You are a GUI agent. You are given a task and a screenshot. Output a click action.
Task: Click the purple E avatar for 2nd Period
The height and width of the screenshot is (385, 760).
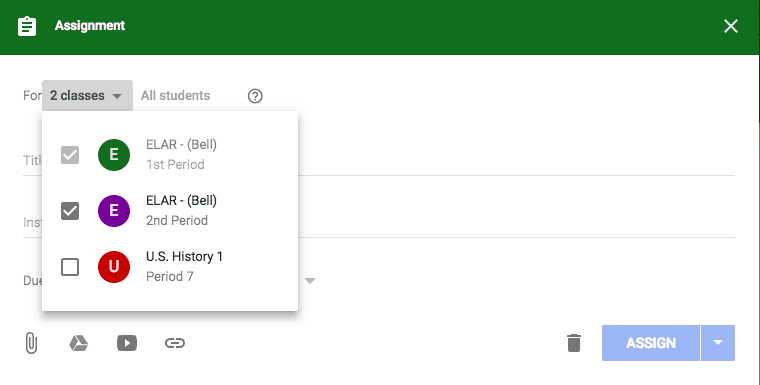[114, 210]
